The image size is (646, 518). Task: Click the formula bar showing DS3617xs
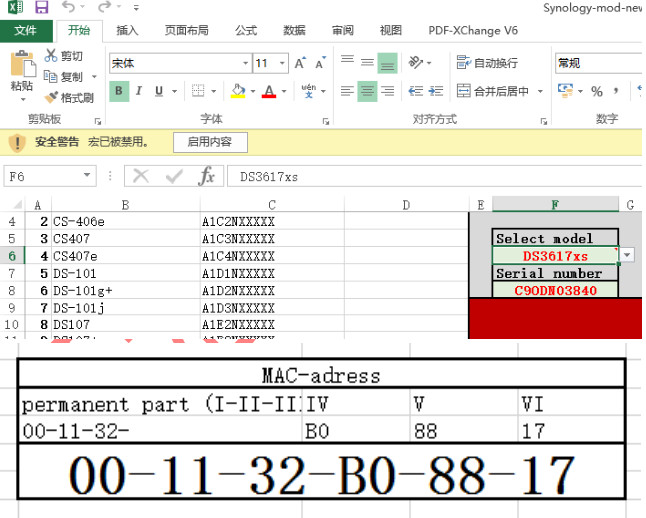point(435,176)
